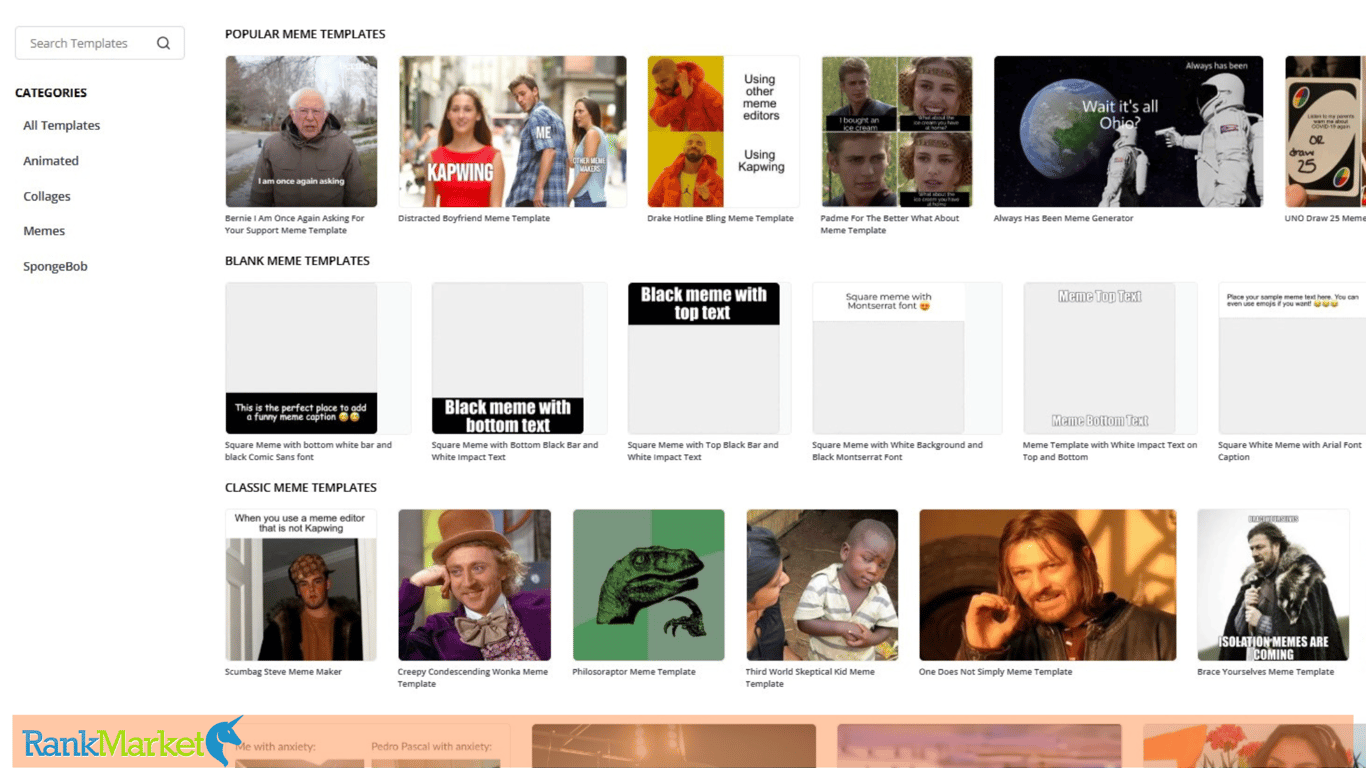Screen dimensions: 1366x768
Task: Click the Always Has Been Meme Generator caption
Action: point(1063,218)
